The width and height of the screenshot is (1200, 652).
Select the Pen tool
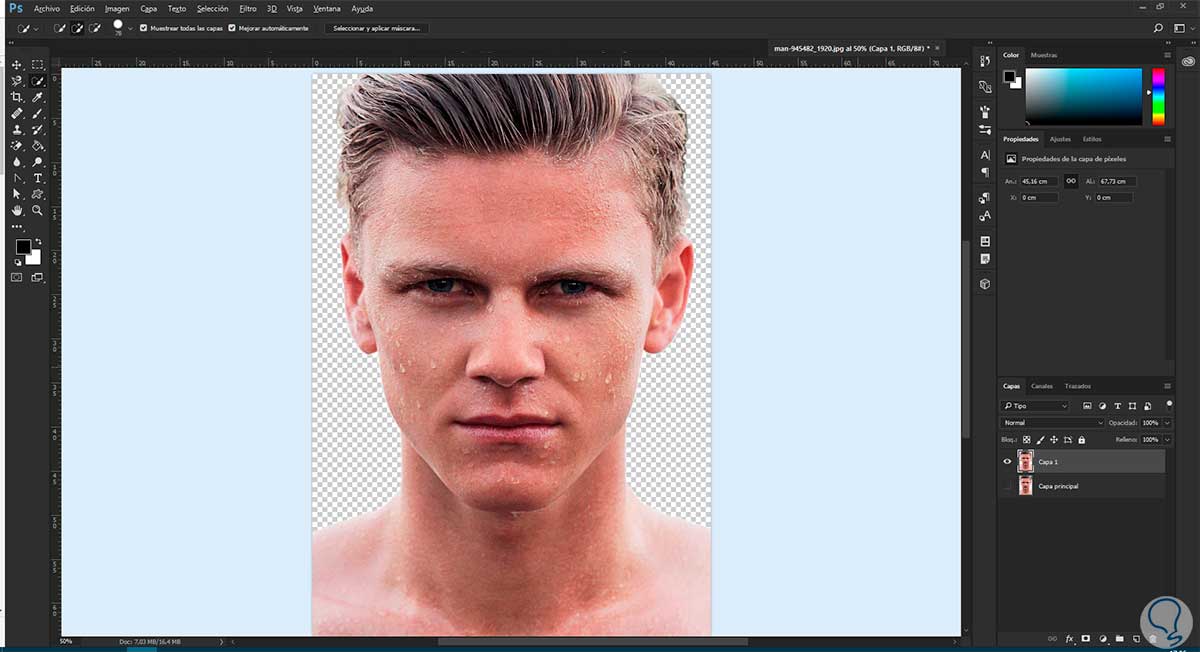pos(16,178)
